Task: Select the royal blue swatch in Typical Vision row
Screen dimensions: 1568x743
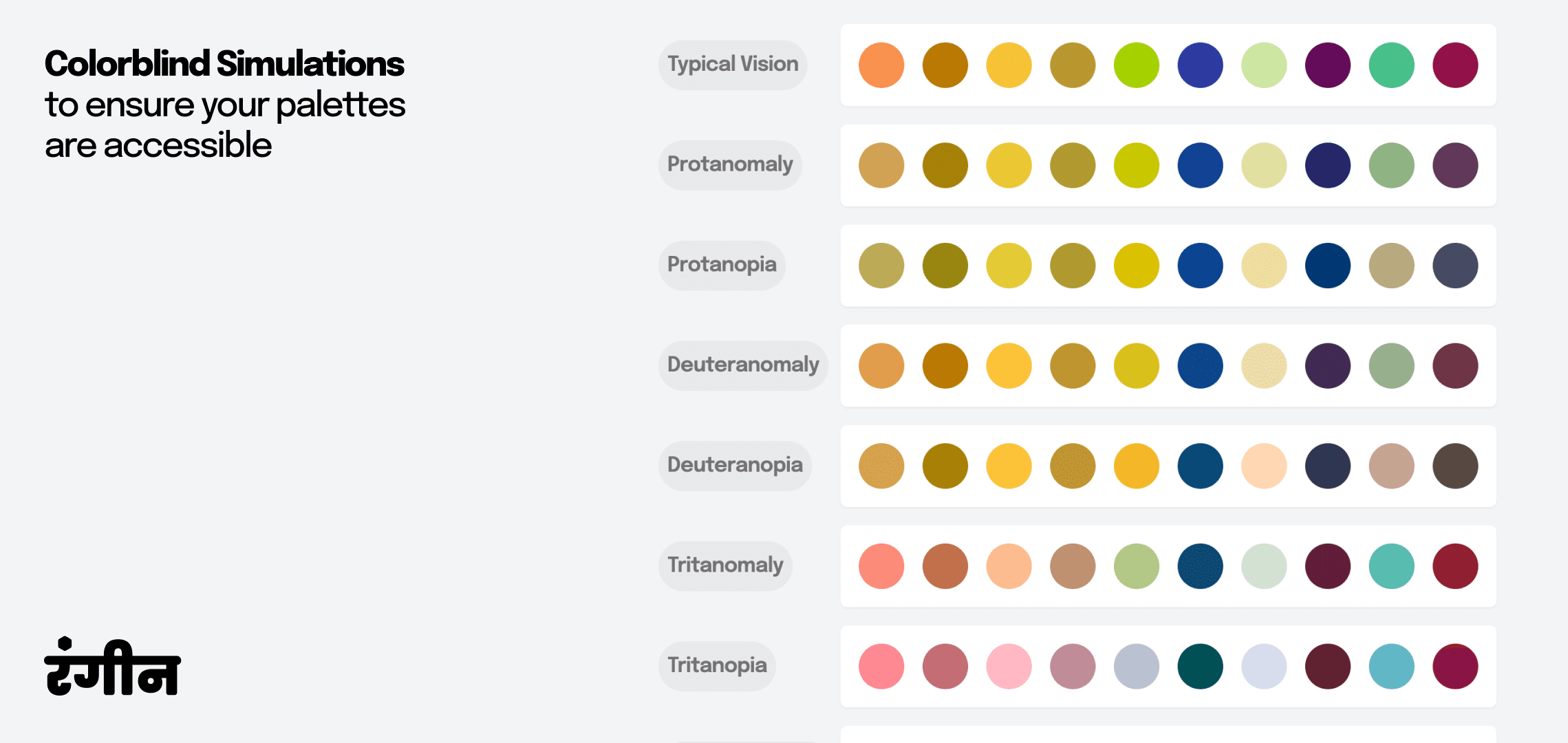Action: (x=1201, y=65)
